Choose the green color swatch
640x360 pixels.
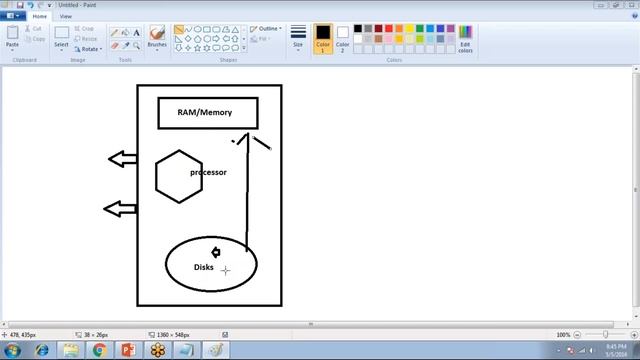tap(420, 28)
